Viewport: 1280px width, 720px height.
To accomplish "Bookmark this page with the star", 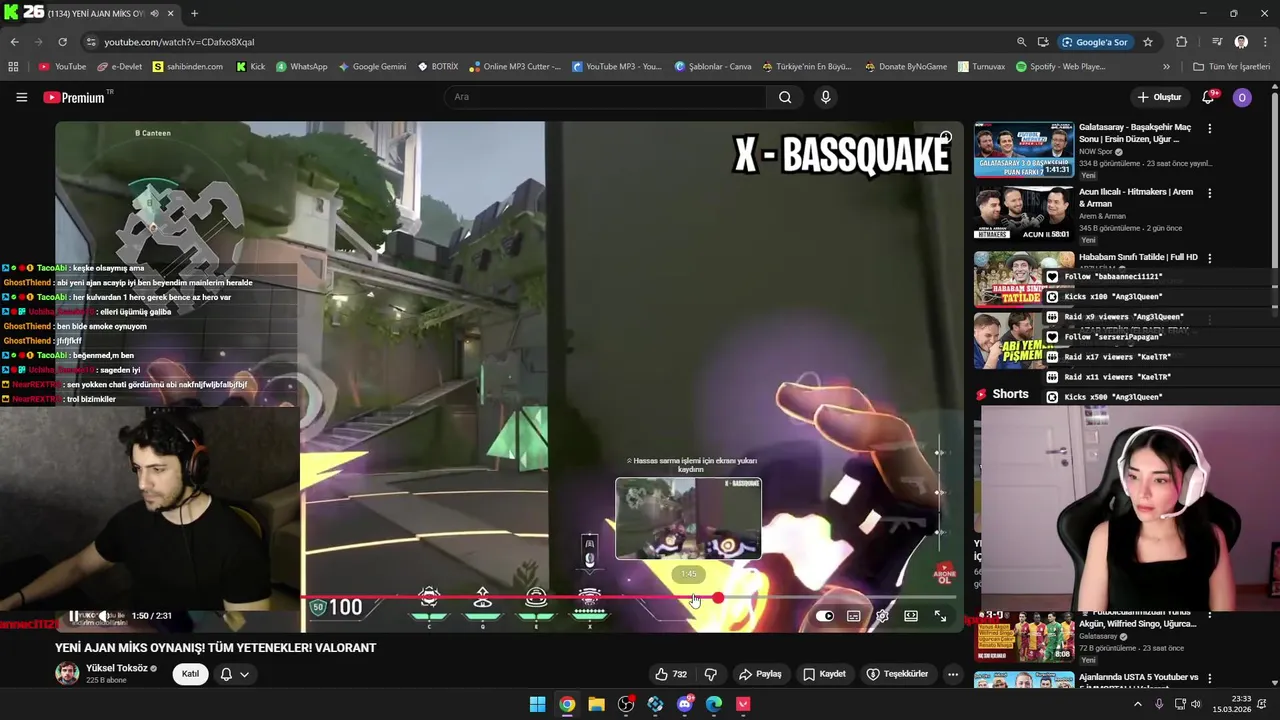I will coord(1148,42).
